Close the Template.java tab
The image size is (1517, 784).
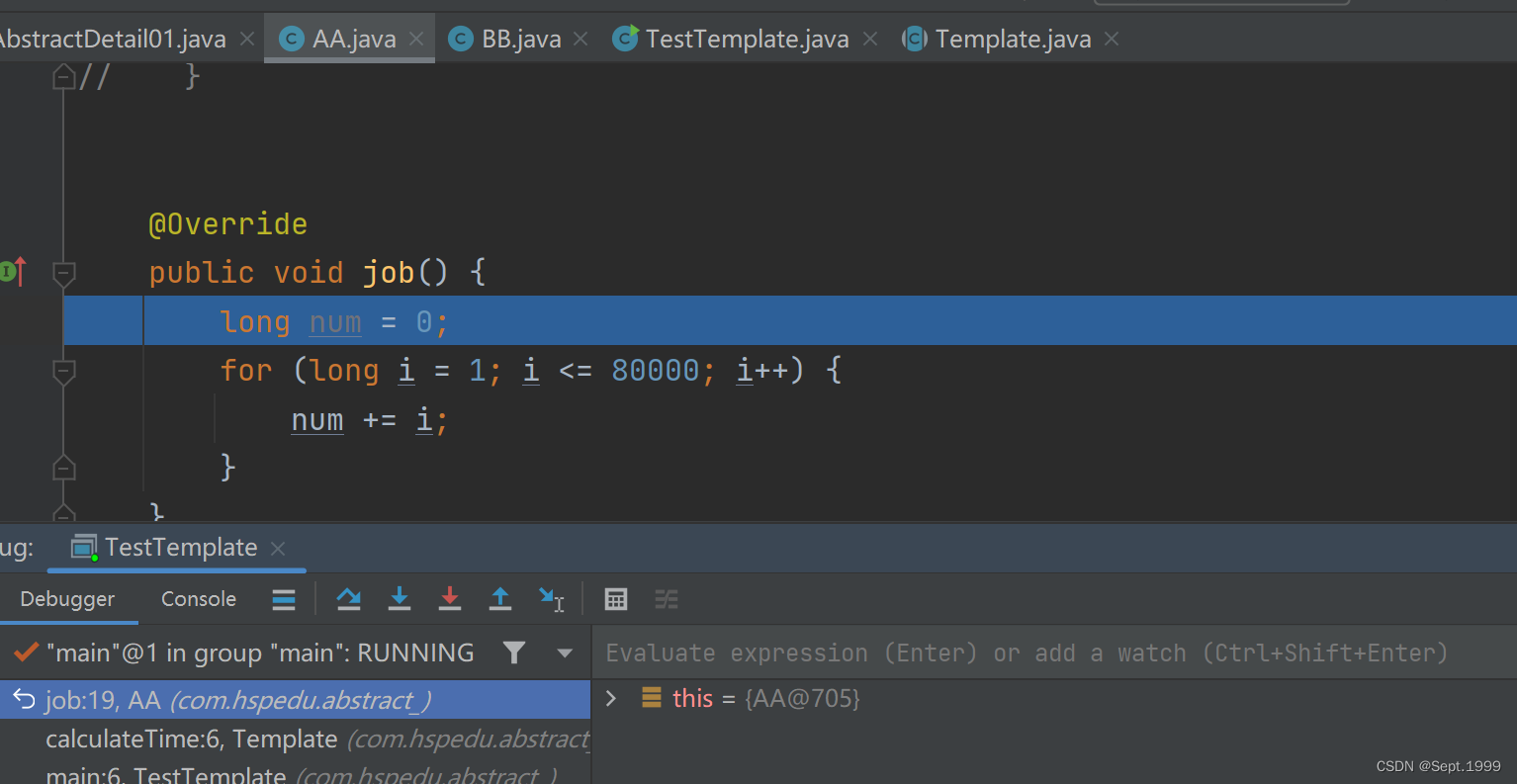pos(1112,39)
